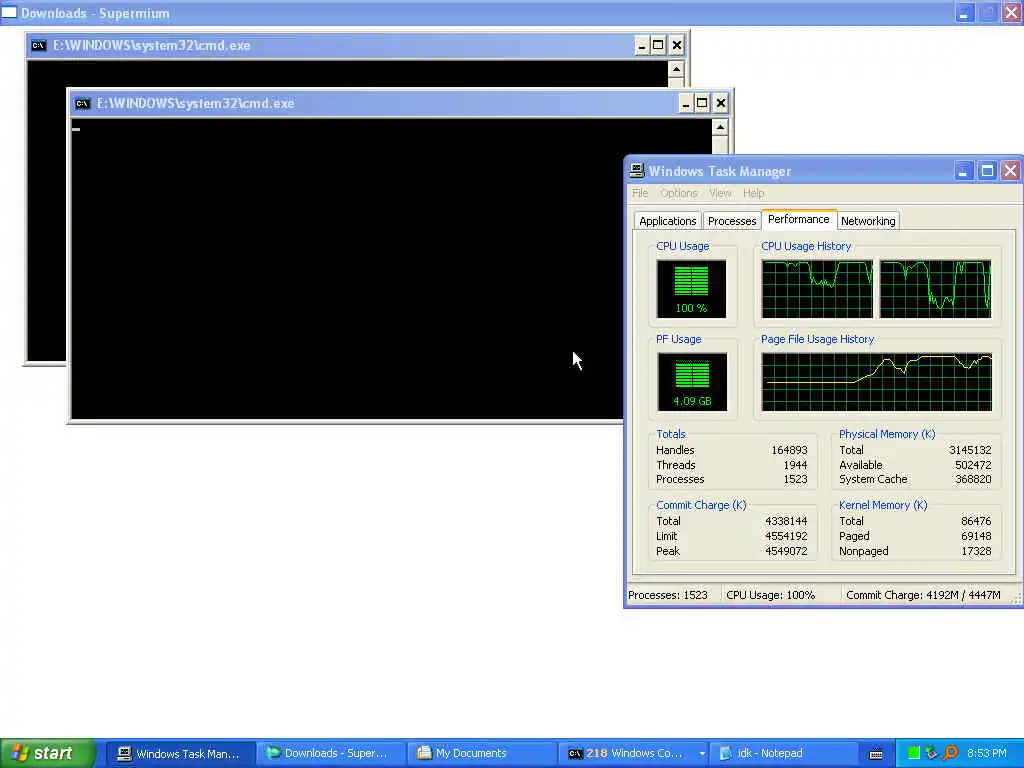Screen dimensions: 1024x768
Task: Minimize the front cmd.exe window
Action: (685, 103)
